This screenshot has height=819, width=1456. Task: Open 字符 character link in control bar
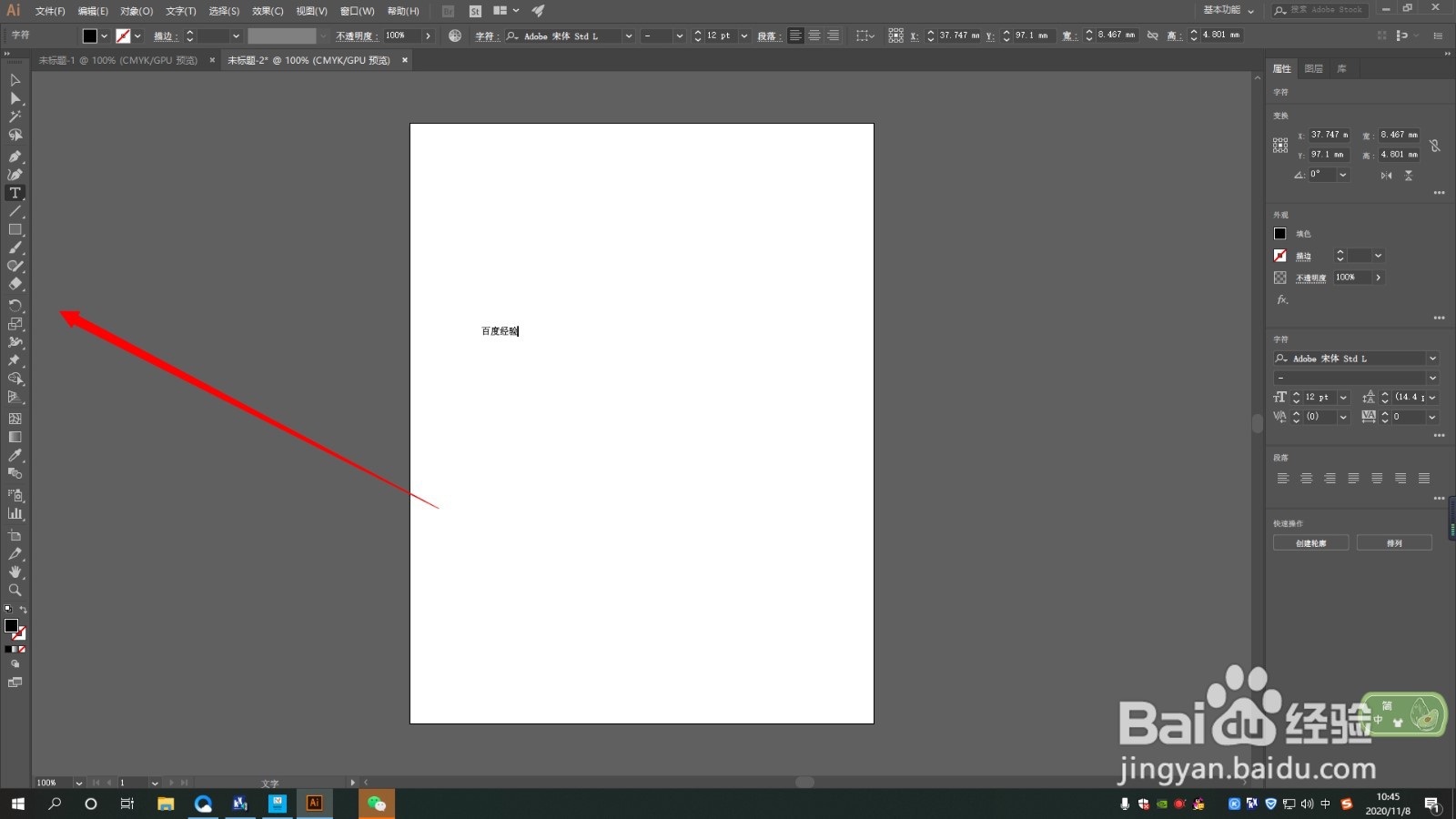486,36
